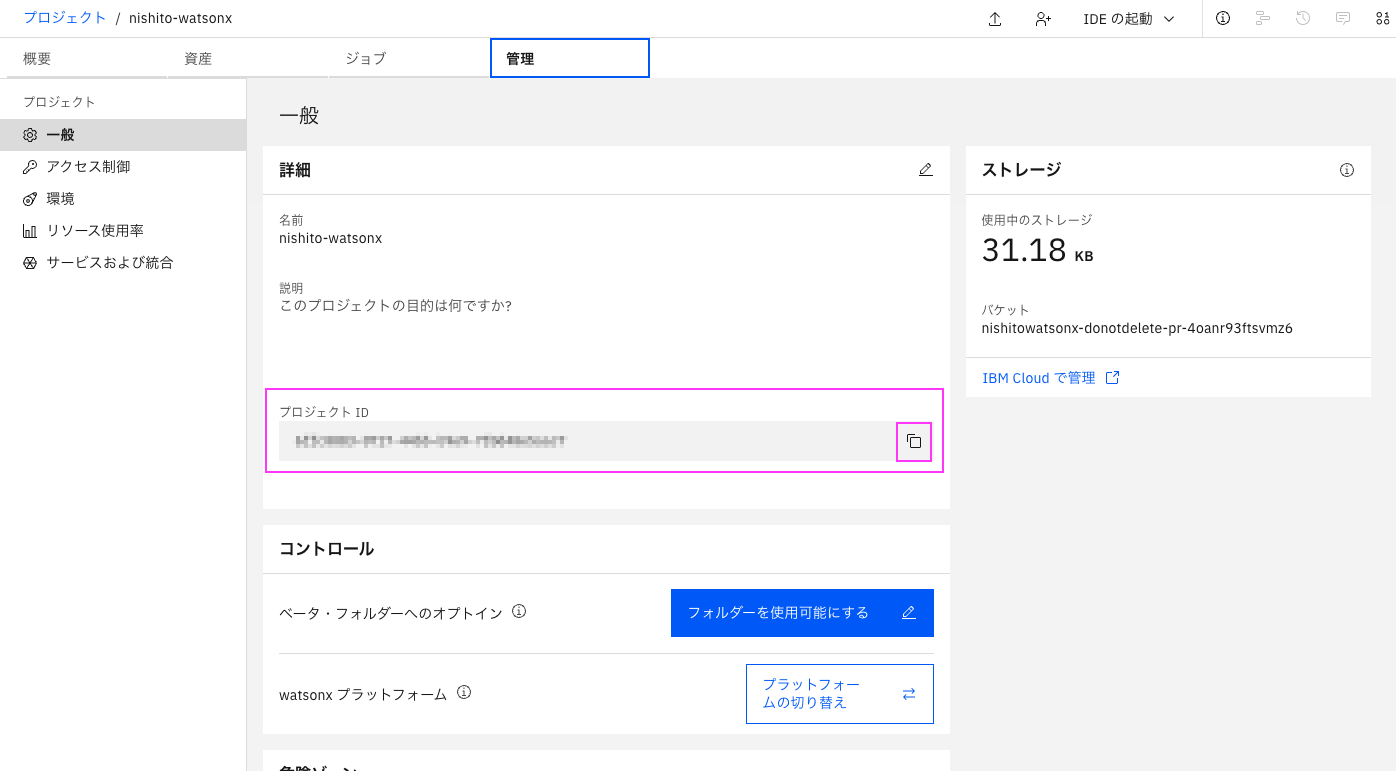Click the external link icon after IBM Cloud で管理

[x=1113, y=378]
